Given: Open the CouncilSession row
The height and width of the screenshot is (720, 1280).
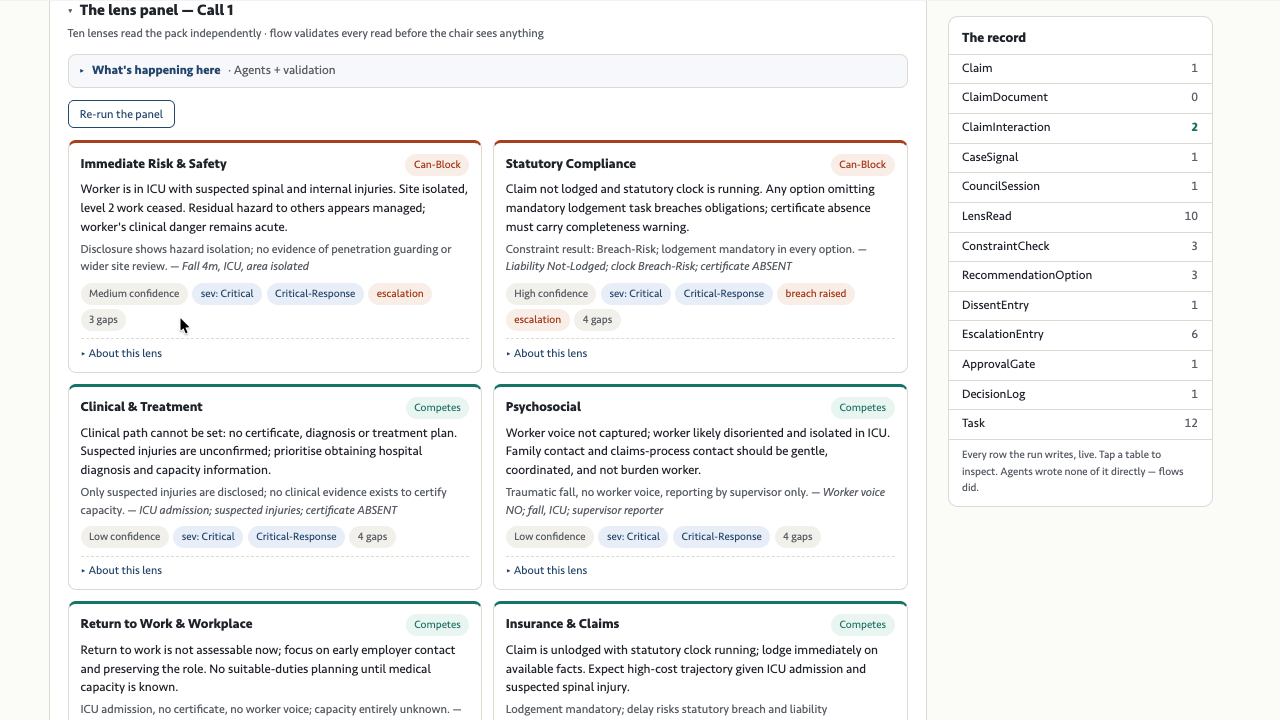Looking at the screenshot, I should (x=1080, y=186).
